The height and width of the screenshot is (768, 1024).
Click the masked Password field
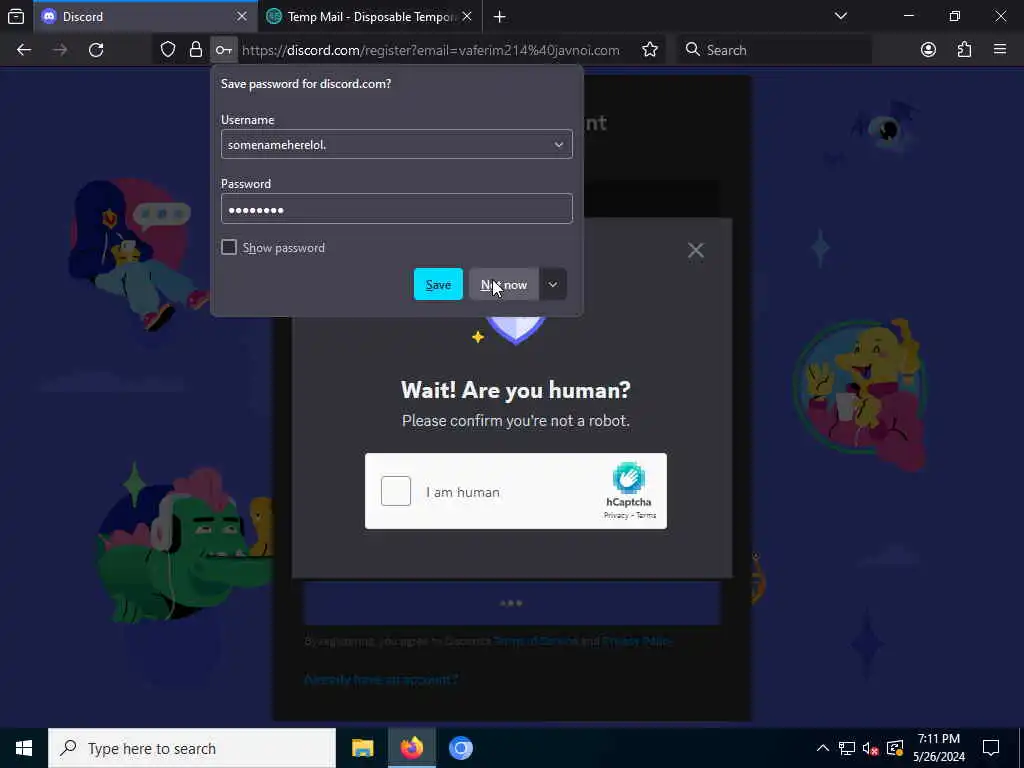(x=396, y=209)
